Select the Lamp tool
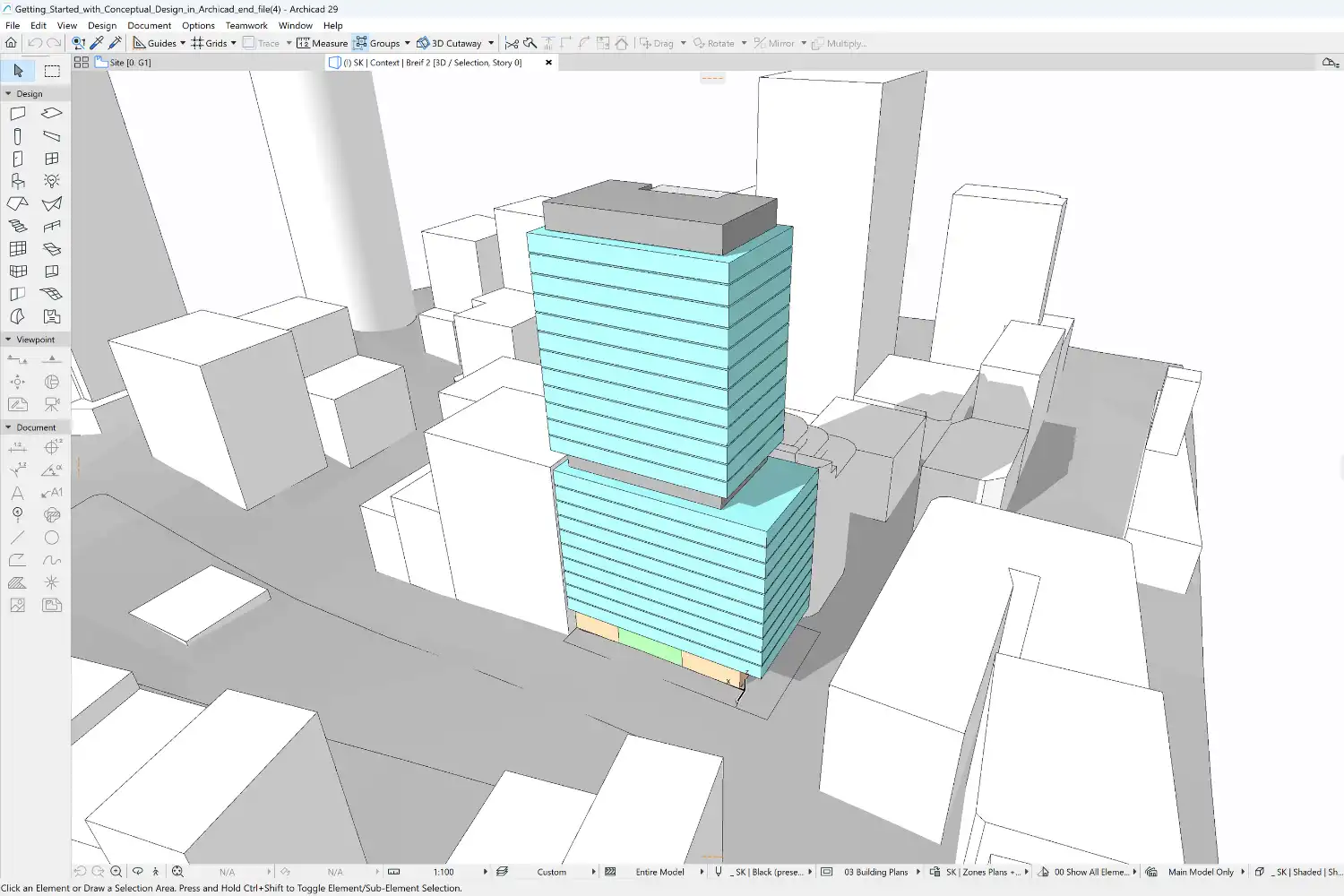Viewport: 1344px width, 896px height. pyautogui.click(x=51, y=180)
